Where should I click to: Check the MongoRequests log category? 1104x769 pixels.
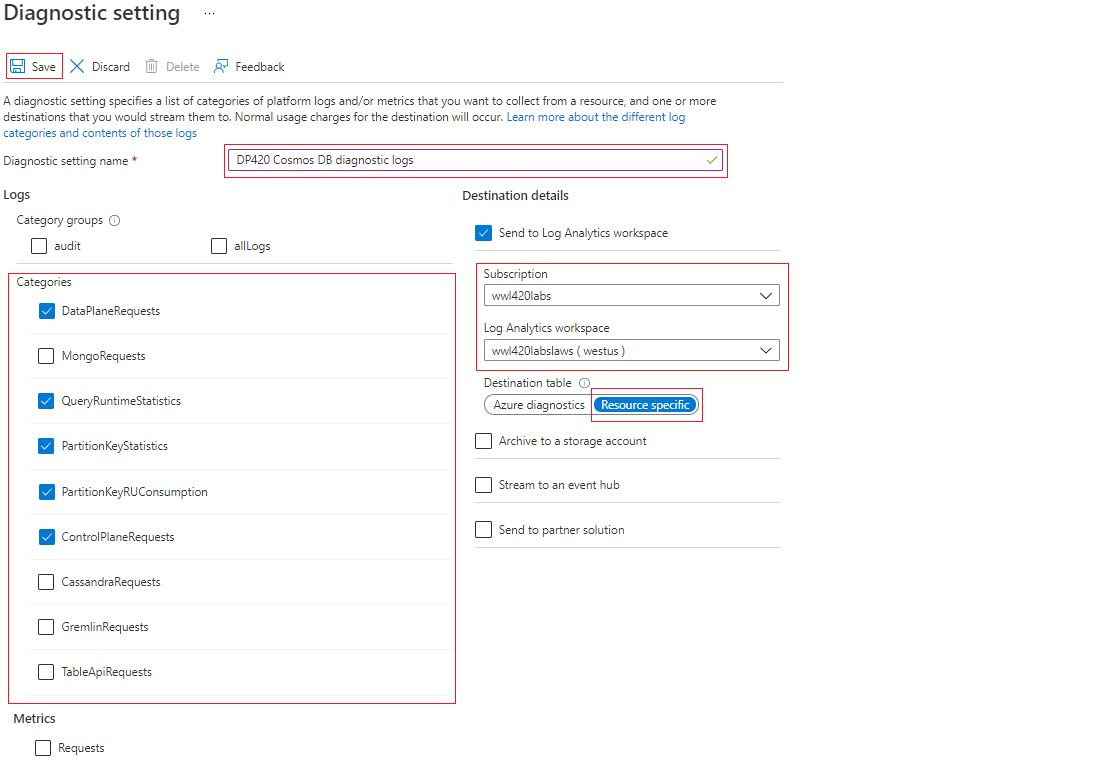coord(46,356)
